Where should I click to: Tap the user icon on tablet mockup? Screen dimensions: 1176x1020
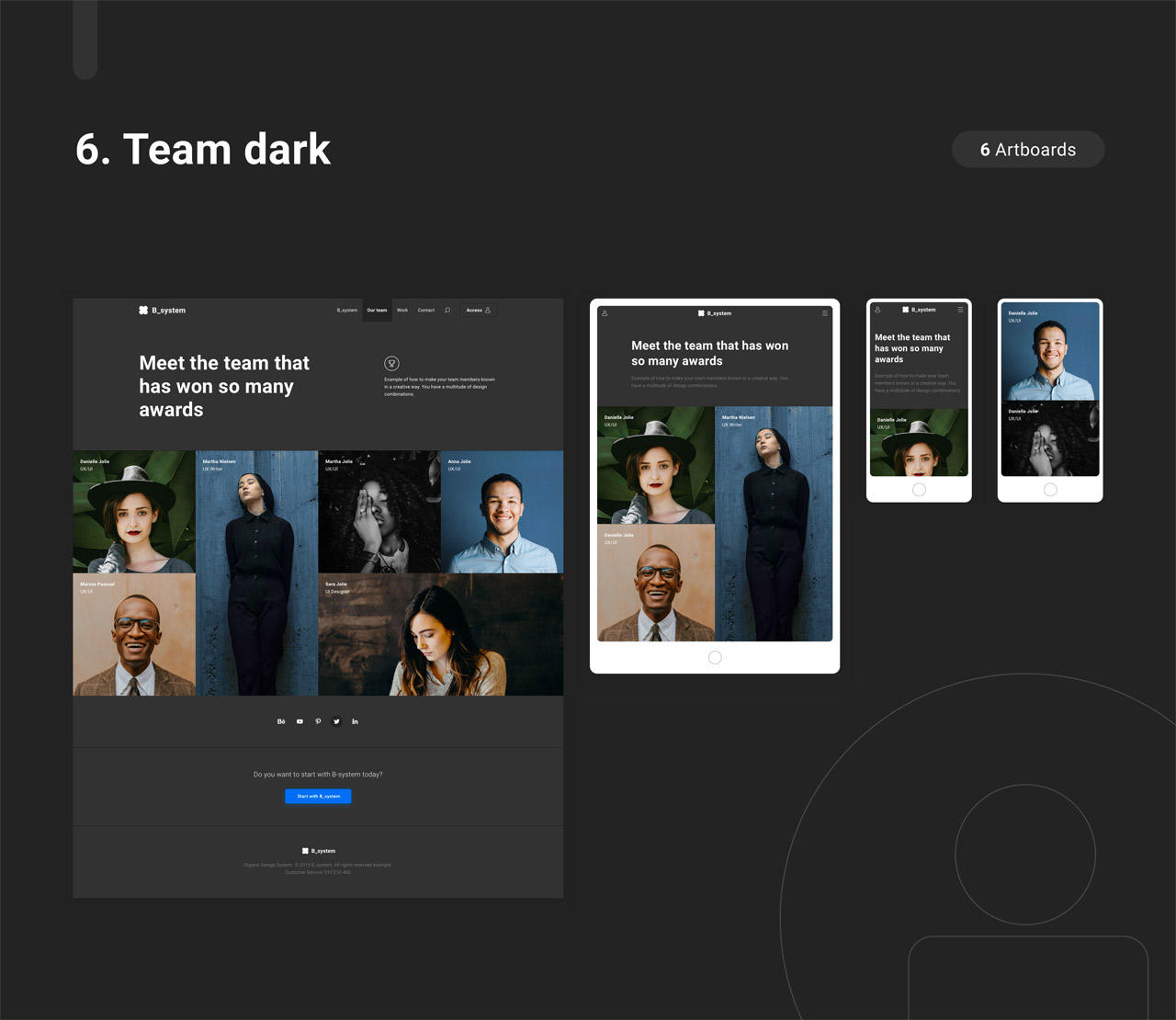605,313
